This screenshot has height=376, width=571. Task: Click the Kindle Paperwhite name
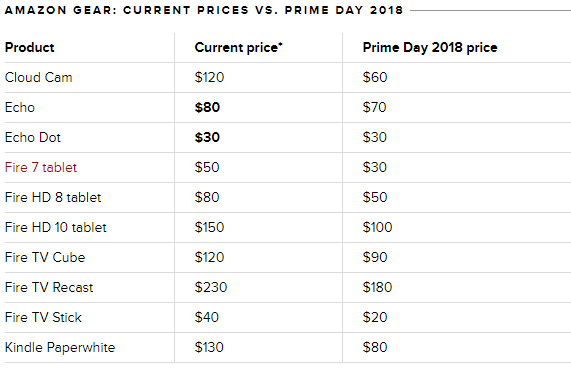(x=60, y=347)
